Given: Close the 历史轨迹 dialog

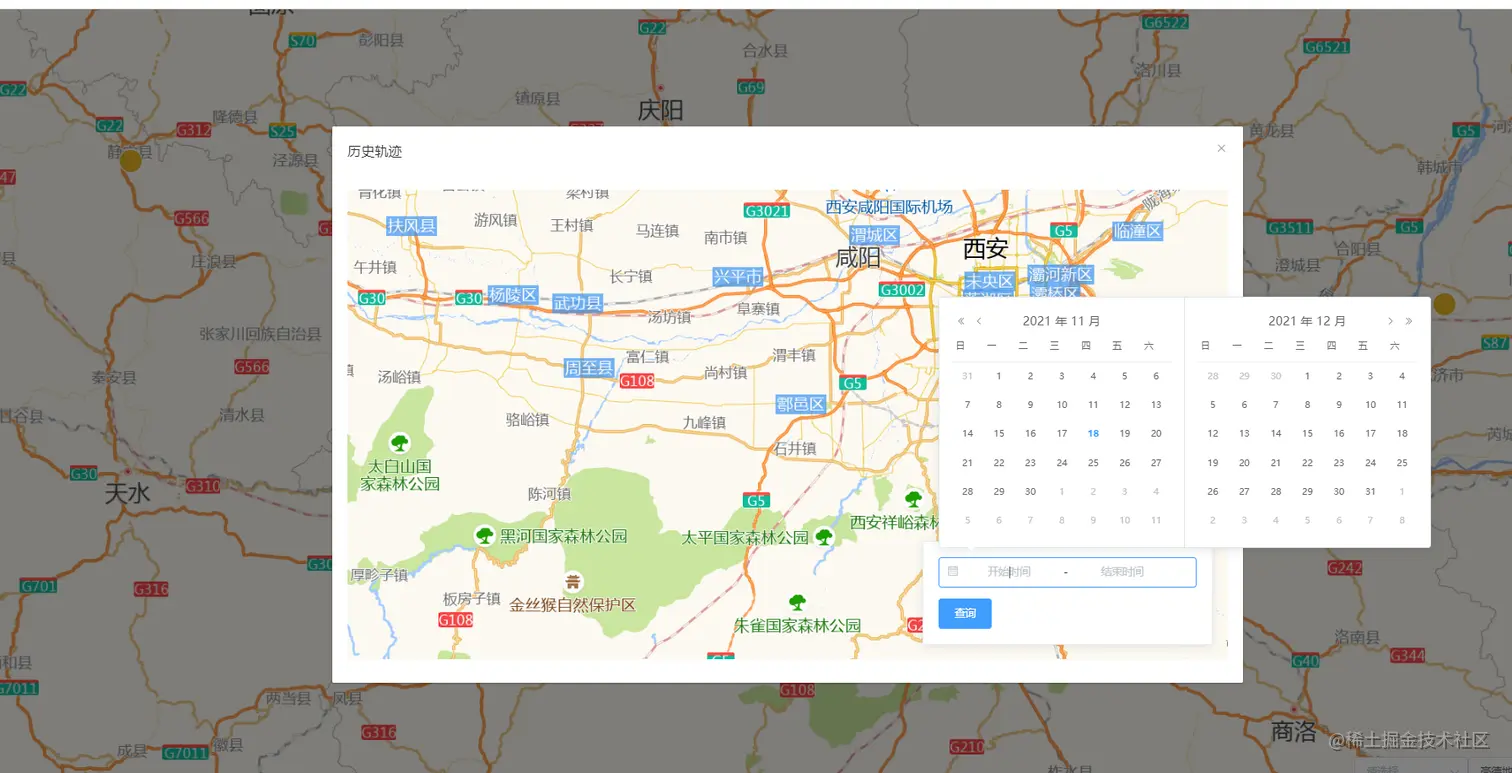Looking at the screenshot, I should pyautogui.click(x=1221, y=148).
